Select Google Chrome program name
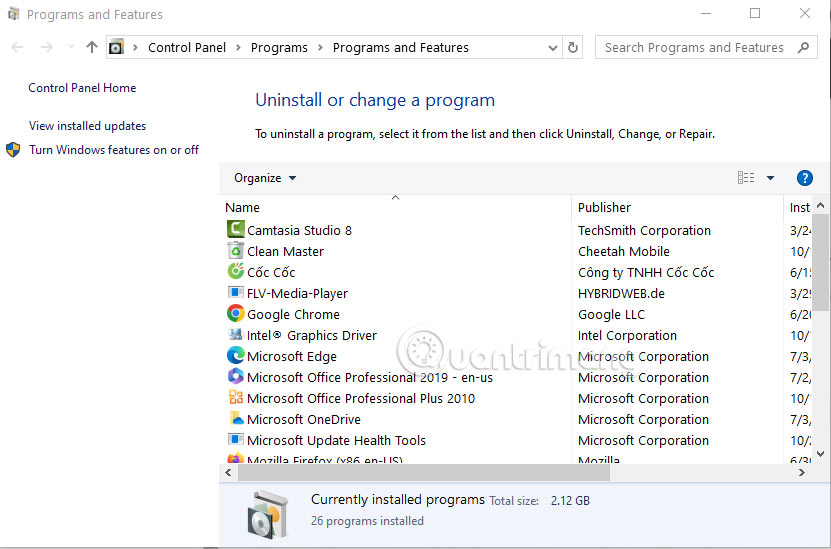Image resolution: width=831 pixels, height=549 pixels. tap(293, 314)
